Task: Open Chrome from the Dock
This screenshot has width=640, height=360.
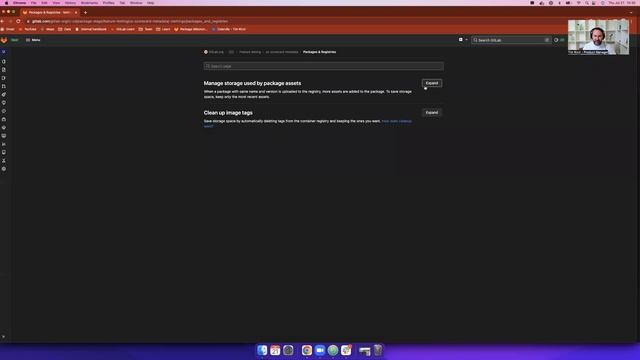Action: [307, 350]
